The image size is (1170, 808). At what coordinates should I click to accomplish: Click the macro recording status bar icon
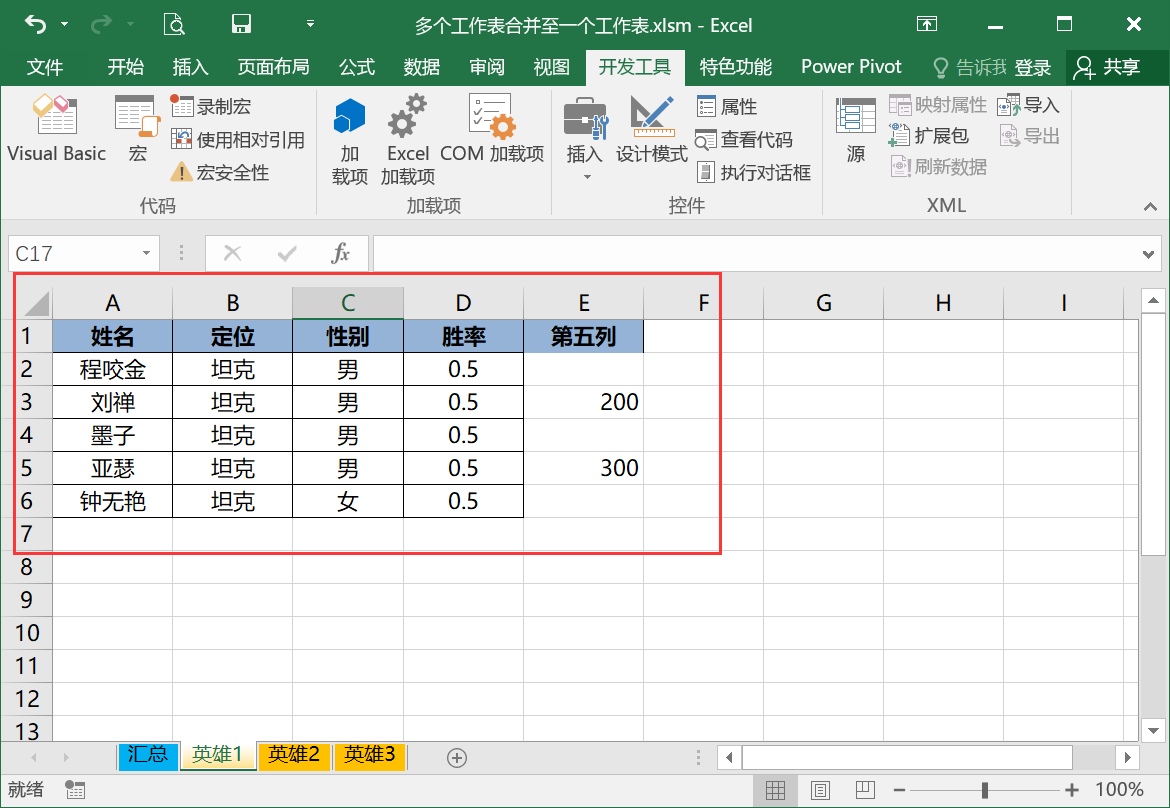pyautogui.click(x=75, y=789)
